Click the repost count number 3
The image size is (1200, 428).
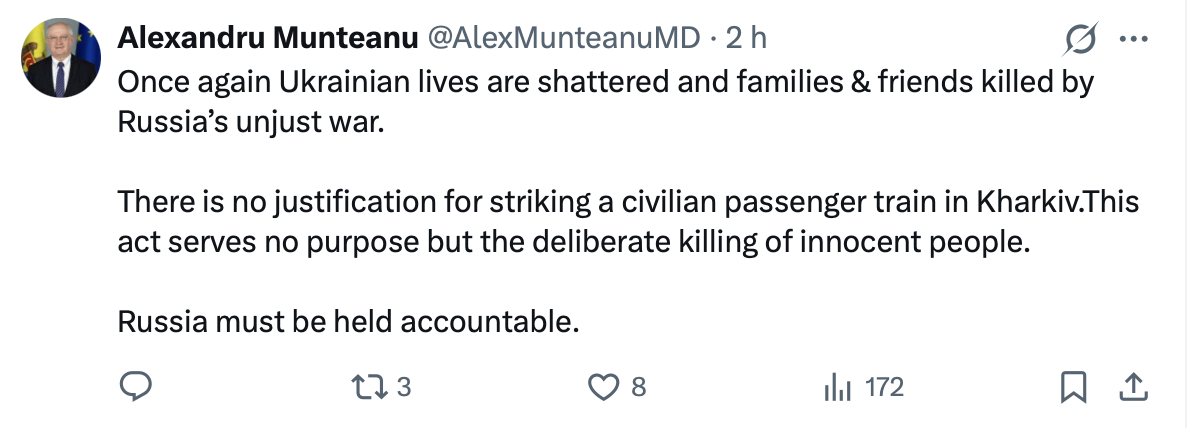coord(404,387)
